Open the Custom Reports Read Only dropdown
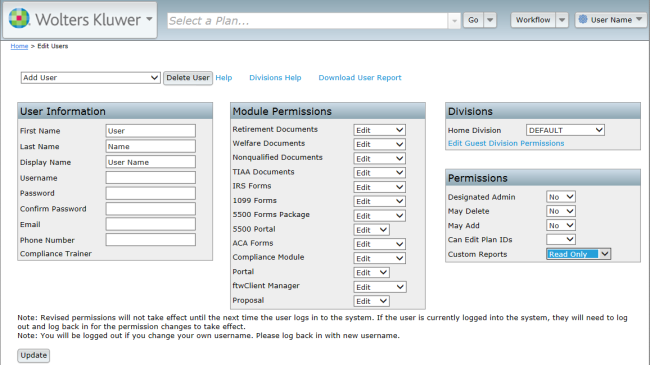 [579, 254]
